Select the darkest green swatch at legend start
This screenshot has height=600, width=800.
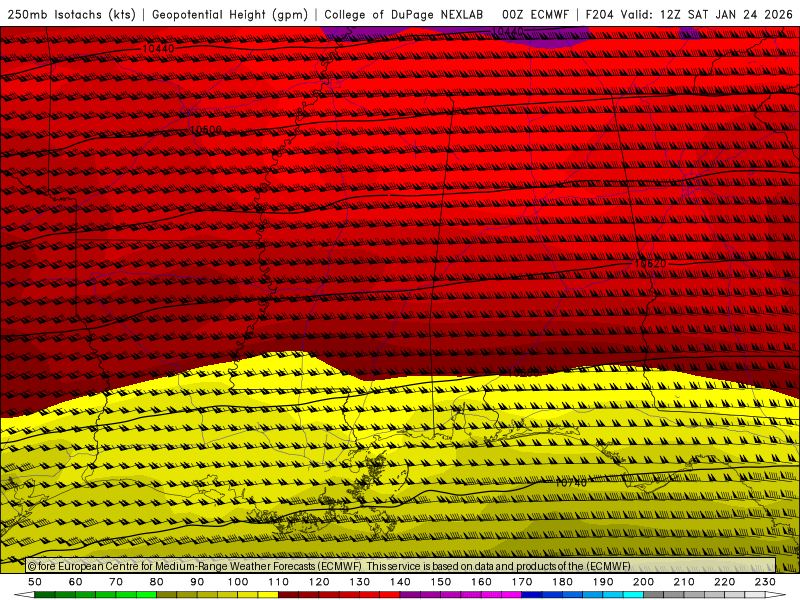45,595
